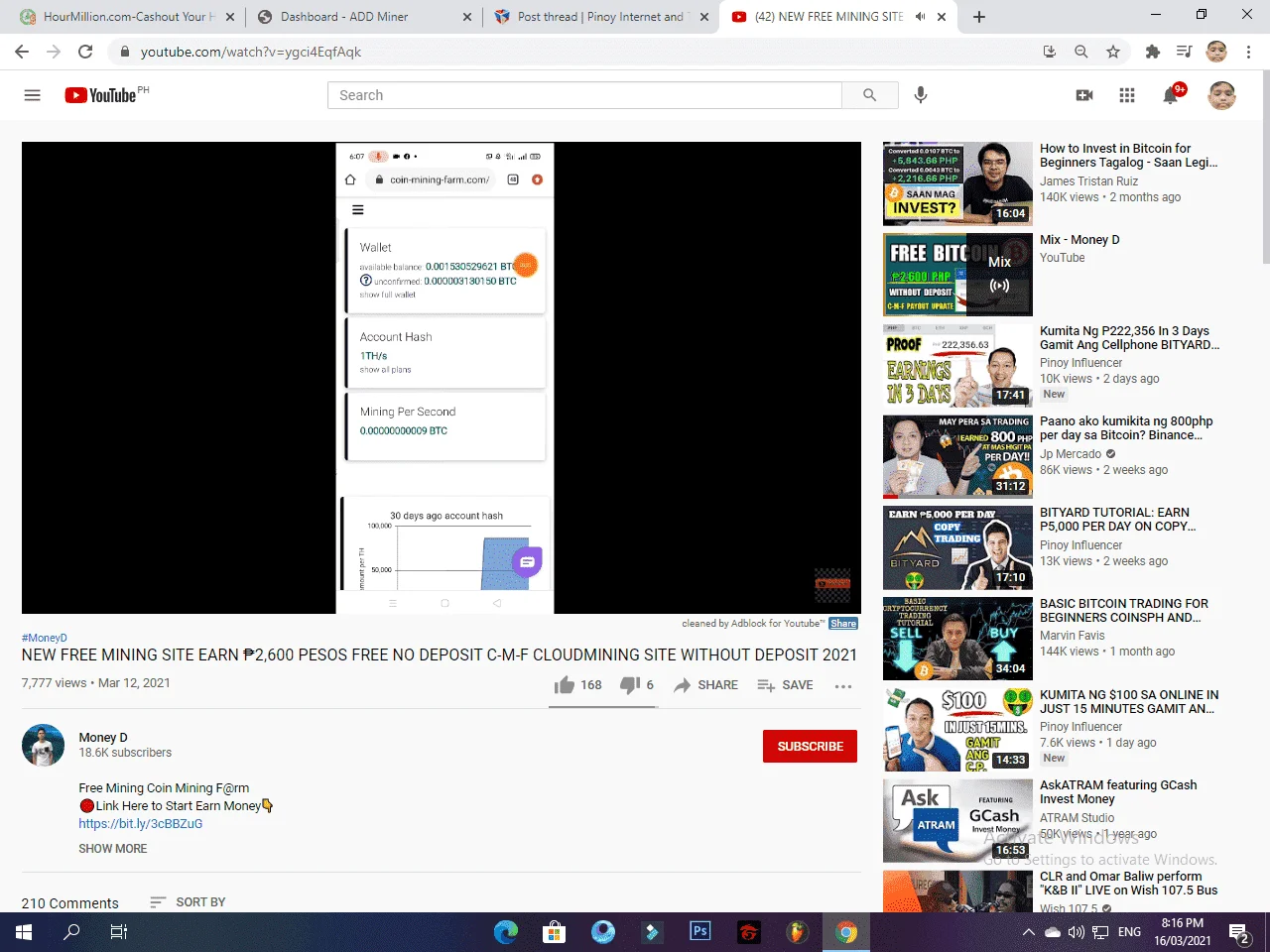Close the Dashboard - ADD Miner tab
The image size is (1270, 952).
[x=468, y=17]
